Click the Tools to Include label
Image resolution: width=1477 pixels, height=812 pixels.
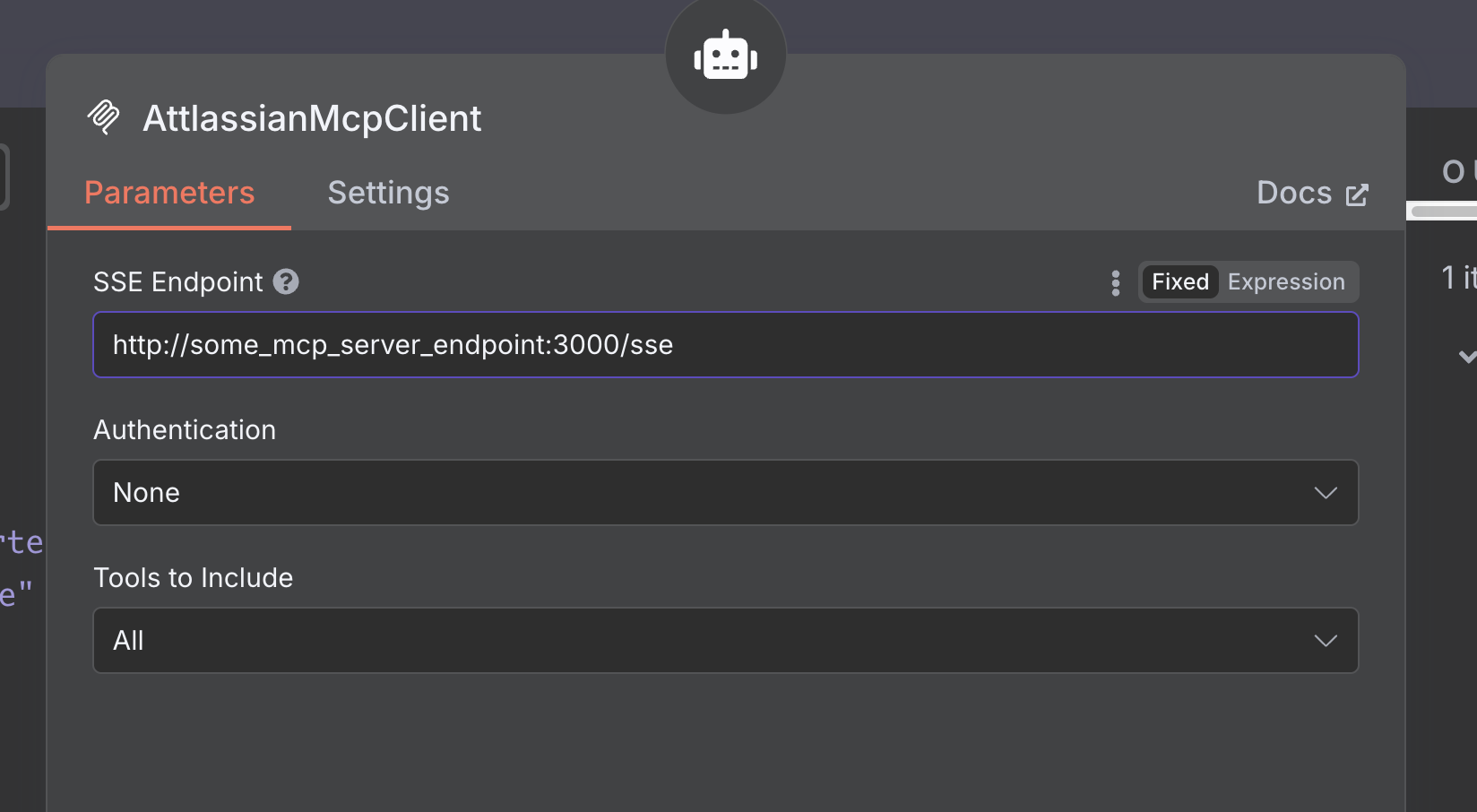point(194,577)
